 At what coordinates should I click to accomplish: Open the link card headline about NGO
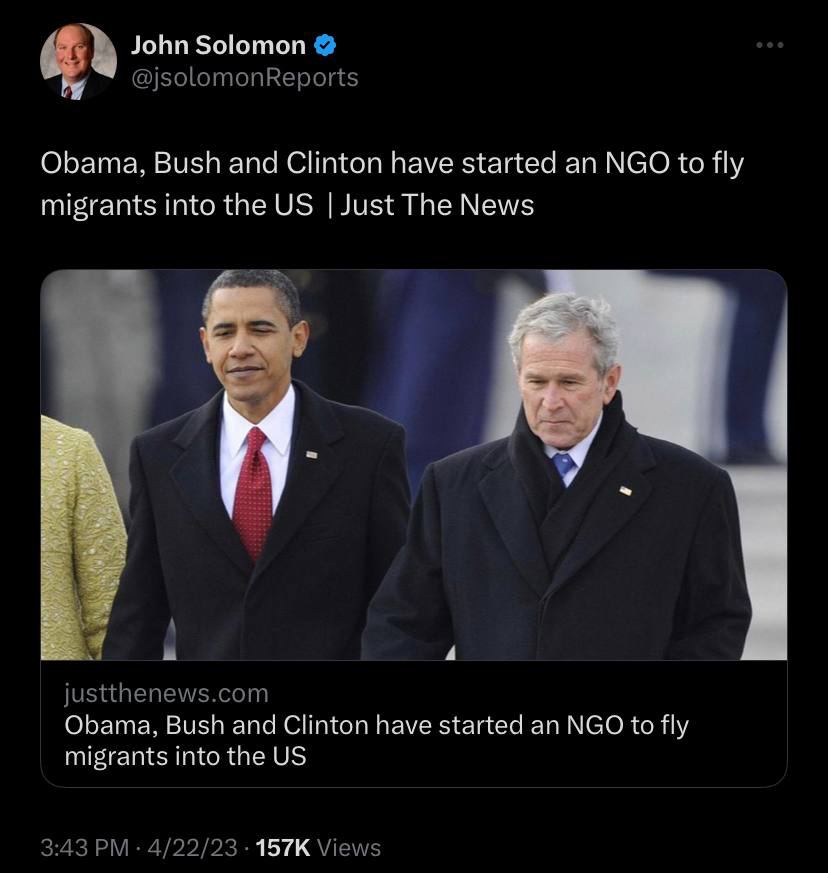tap(376, 739)
